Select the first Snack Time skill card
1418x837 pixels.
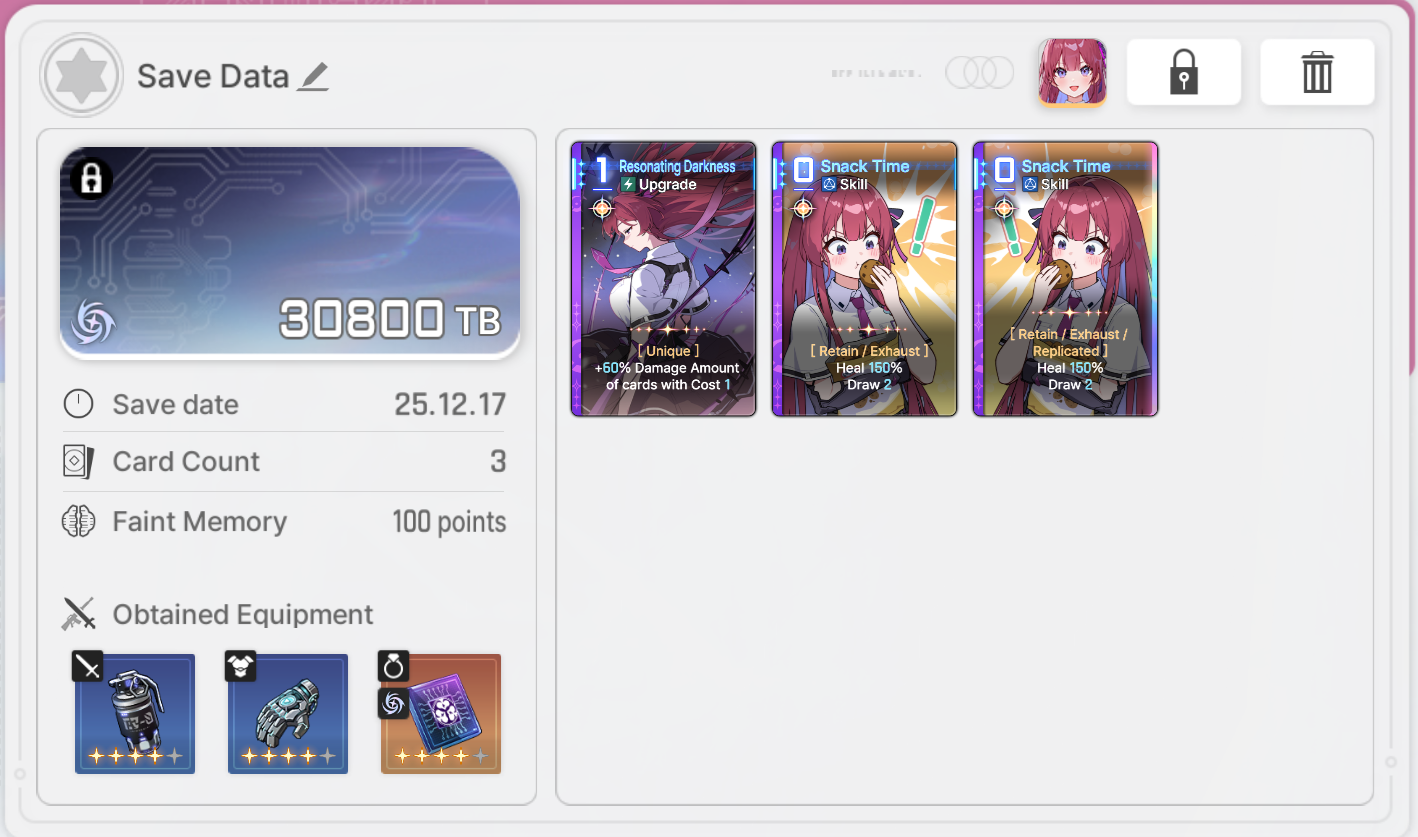pos(864,279)
